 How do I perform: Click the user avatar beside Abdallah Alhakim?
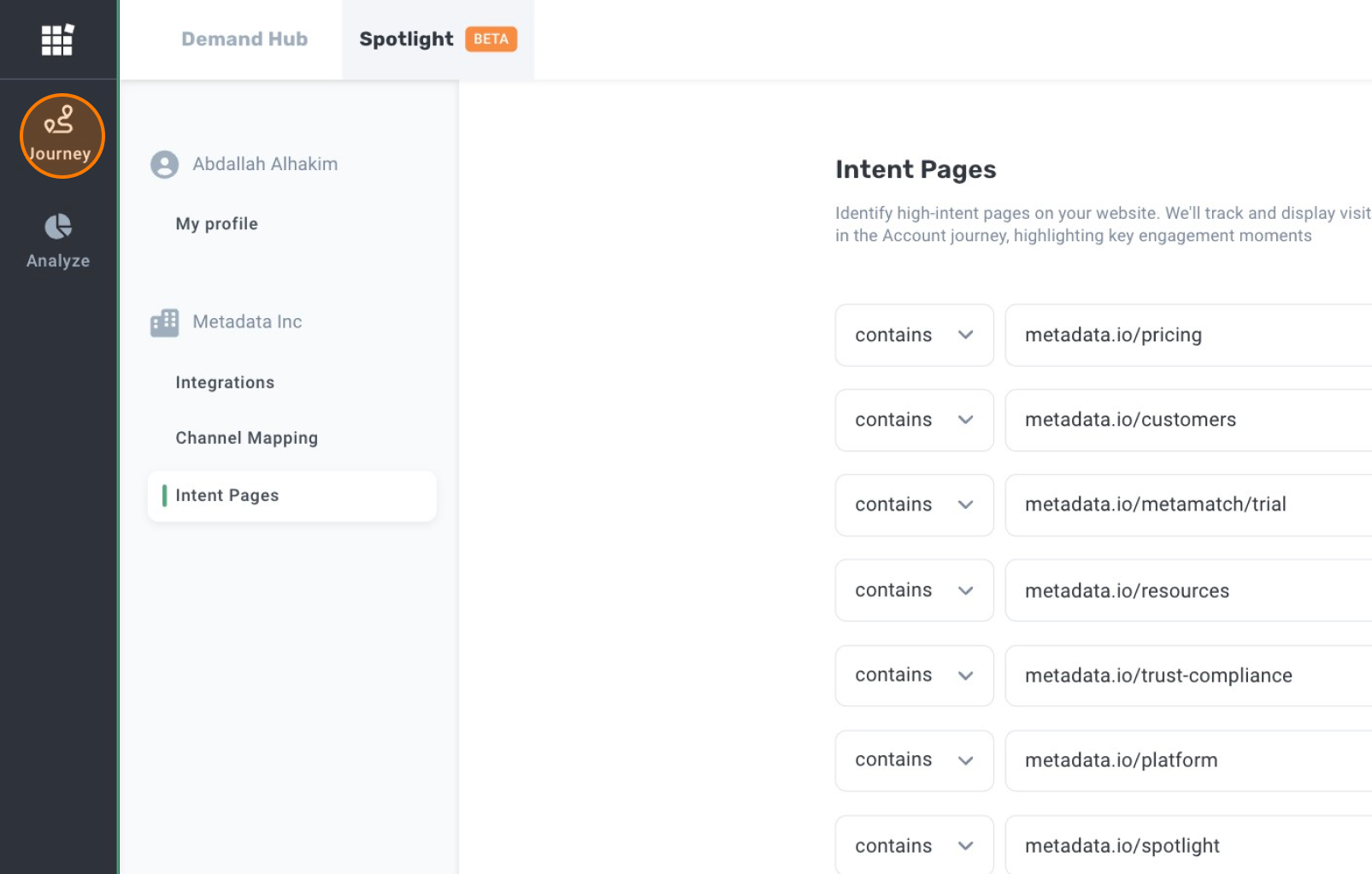pyautogui.click(x=165, y=164)
